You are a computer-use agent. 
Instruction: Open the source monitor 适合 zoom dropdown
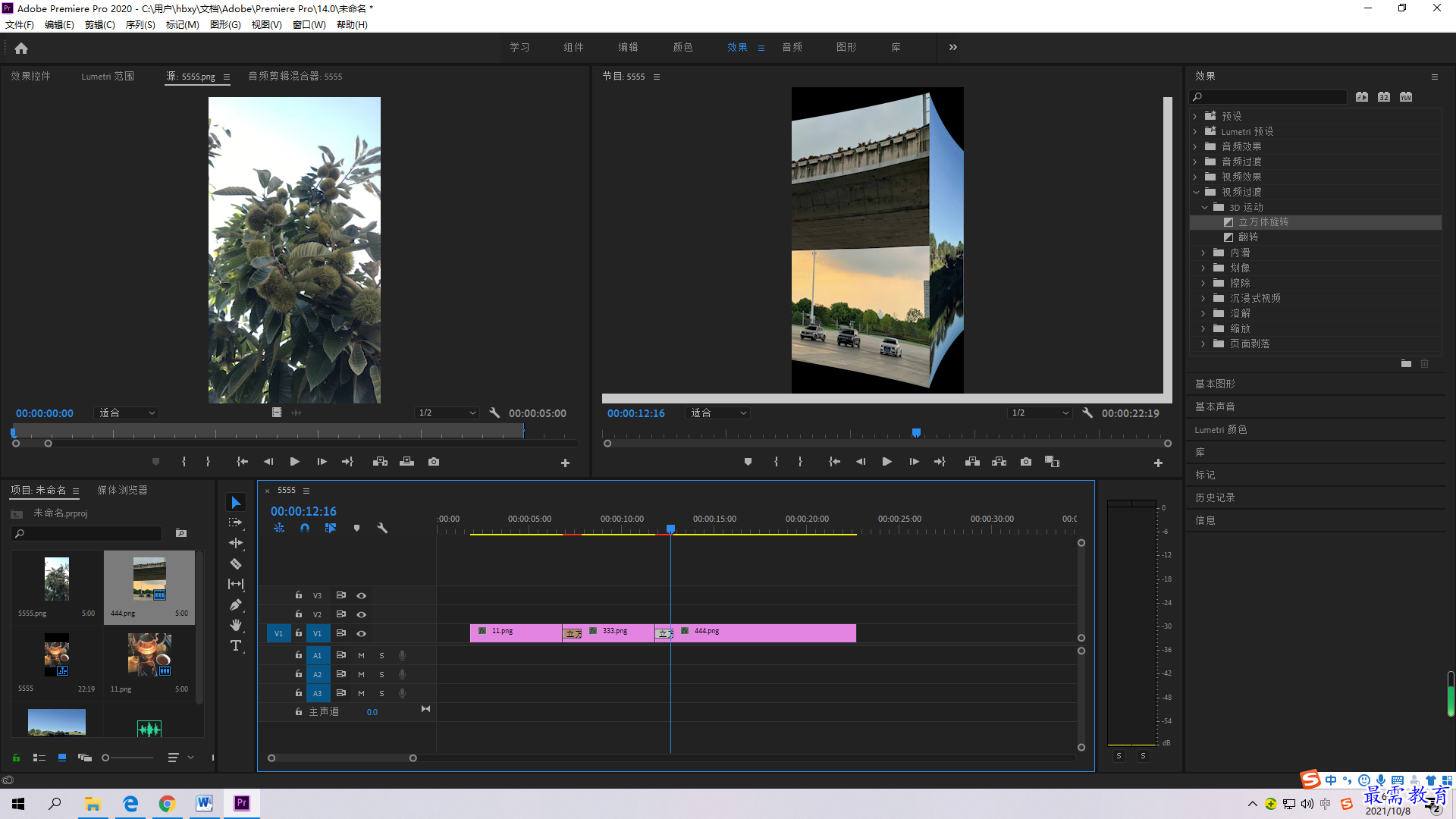(127, 413)
